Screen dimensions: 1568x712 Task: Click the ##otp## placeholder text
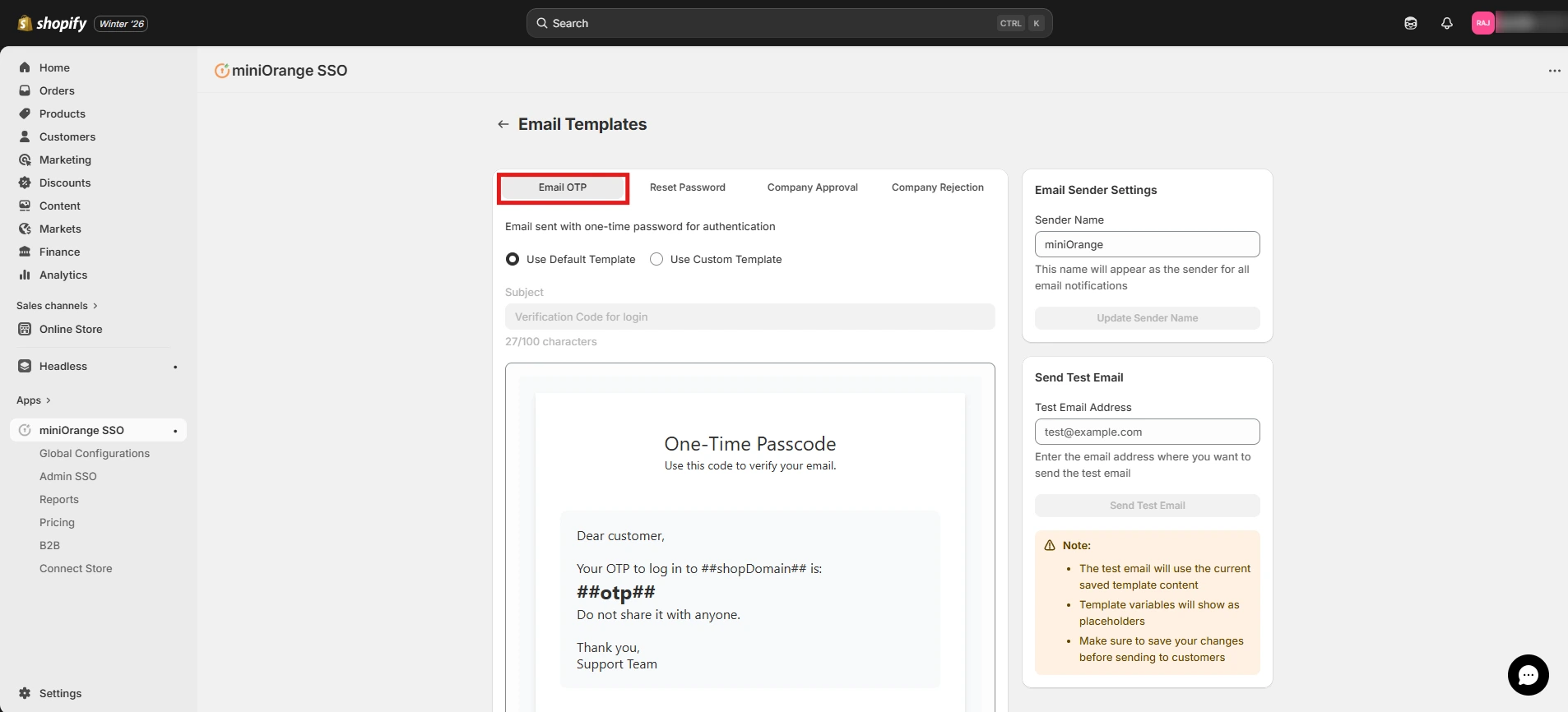[x=616, y=592]
